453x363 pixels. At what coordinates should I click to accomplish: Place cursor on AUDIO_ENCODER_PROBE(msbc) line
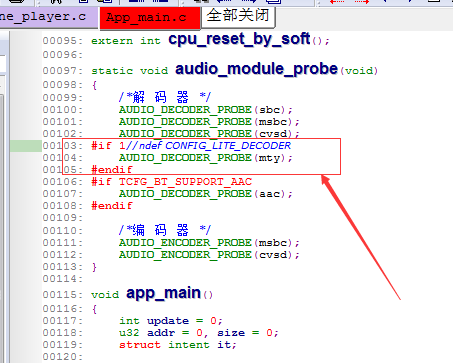pyautogui.click(x=209, y=243)
